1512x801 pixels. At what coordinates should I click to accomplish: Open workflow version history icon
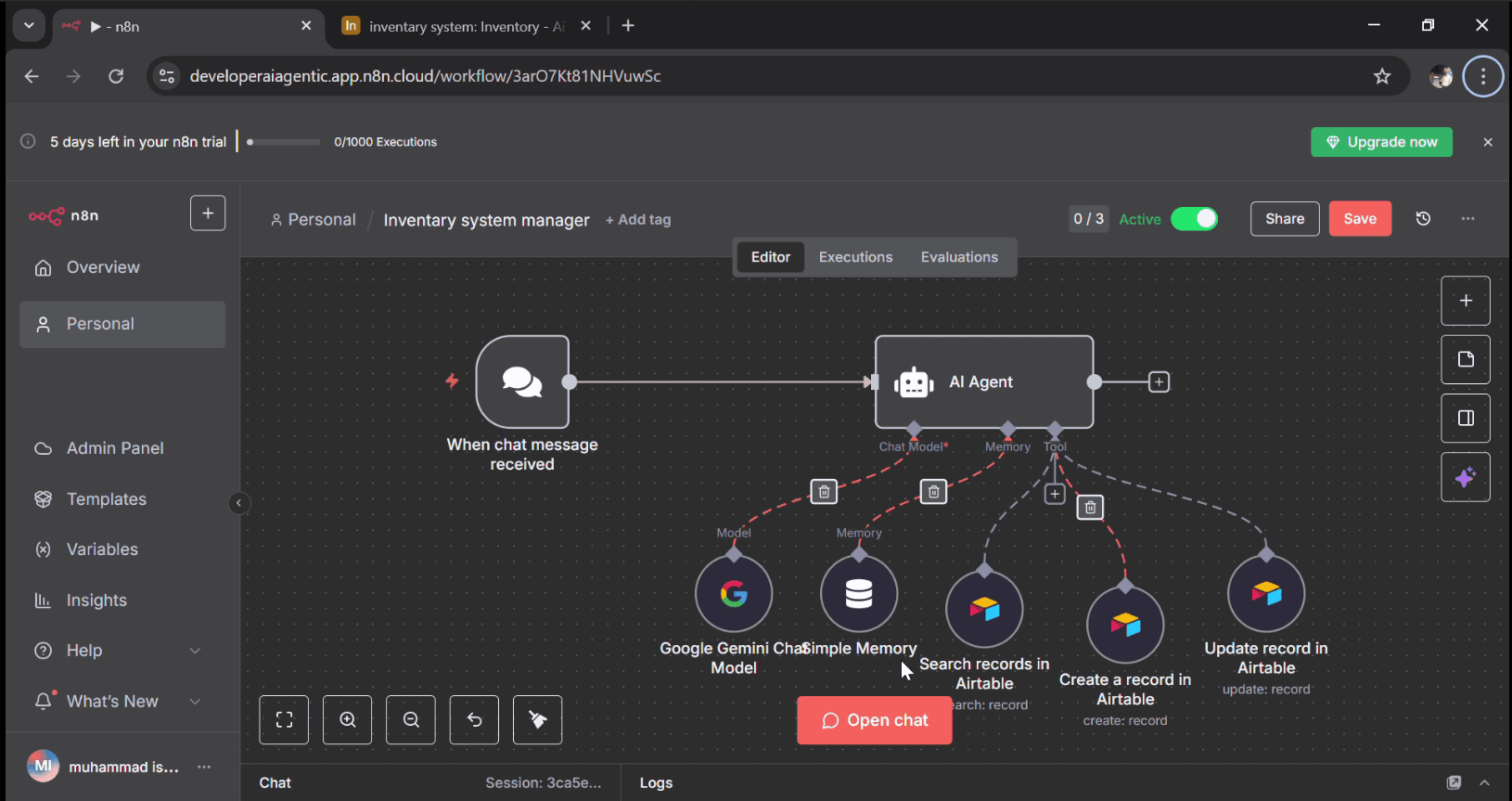(x=1423, y=219)
